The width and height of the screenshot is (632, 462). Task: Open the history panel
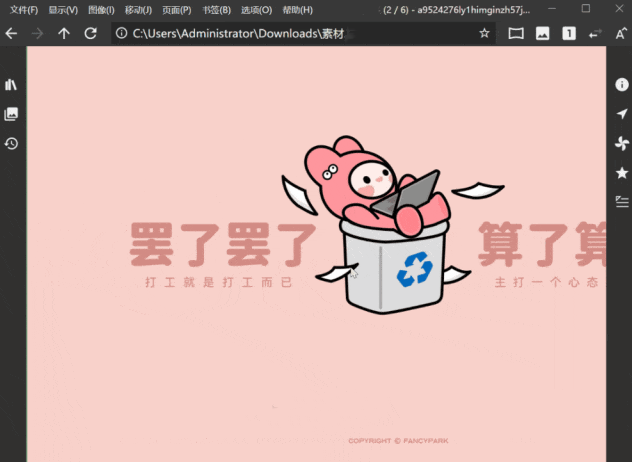(x=11, y=144)
